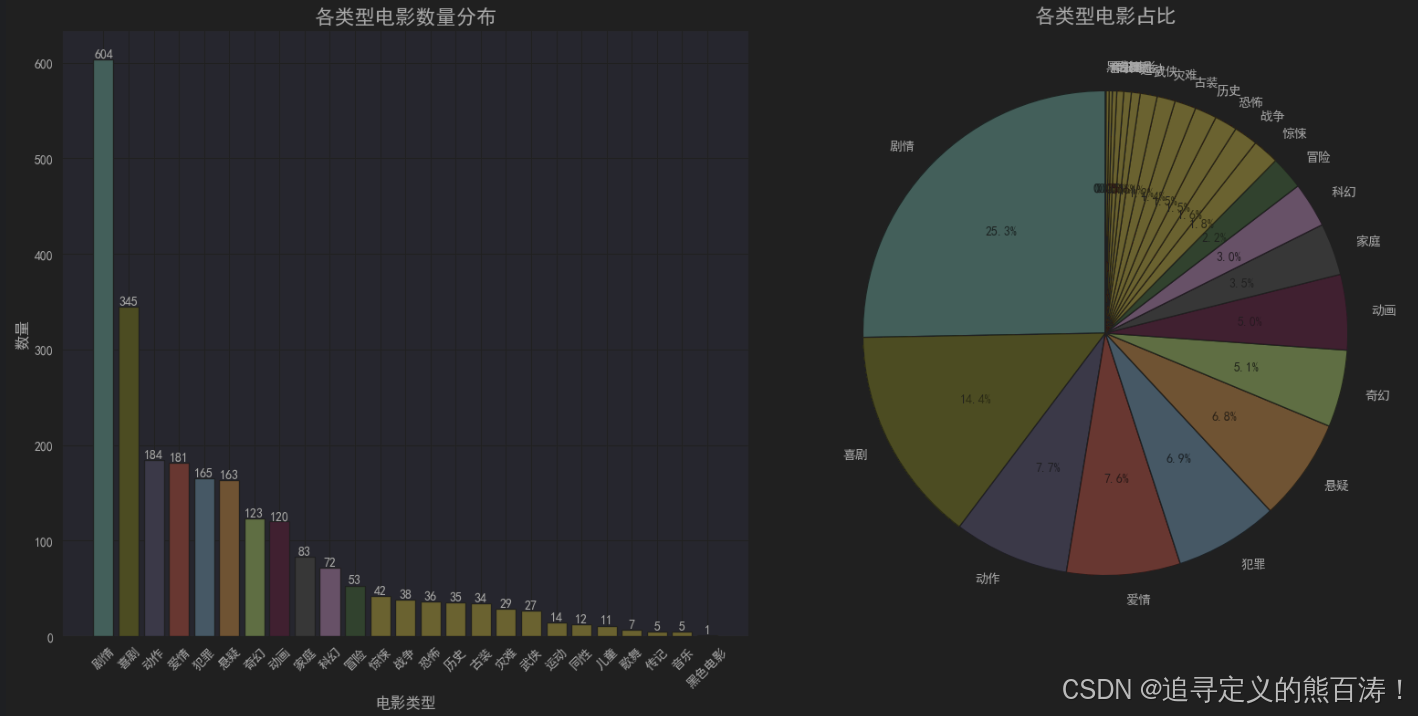Click the value label 604 above the tallest bar
The width and height of the screenshot is (1418, 716).
103,54
